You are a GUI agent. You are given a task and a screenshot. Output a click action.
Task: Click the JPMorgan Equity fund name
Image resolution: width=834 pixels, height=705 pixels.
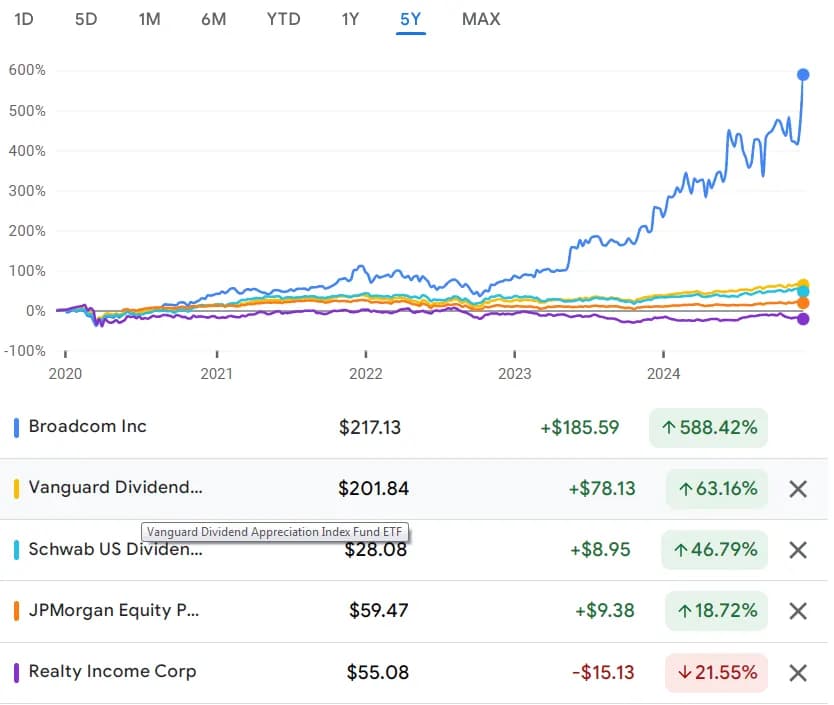[x=114, y=610]
